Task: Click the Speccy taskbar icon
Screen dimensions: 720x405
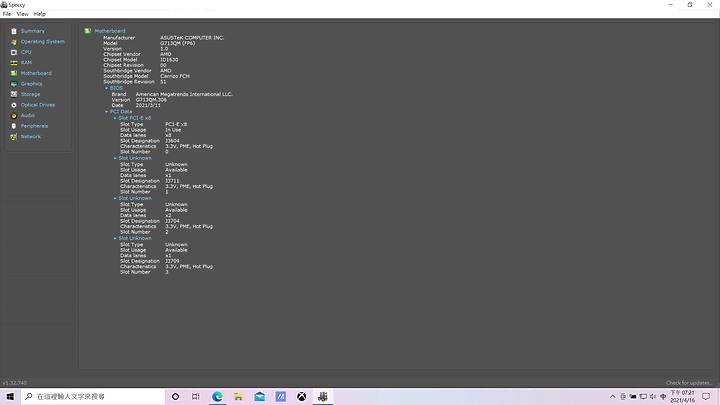Action: [323, 396]
